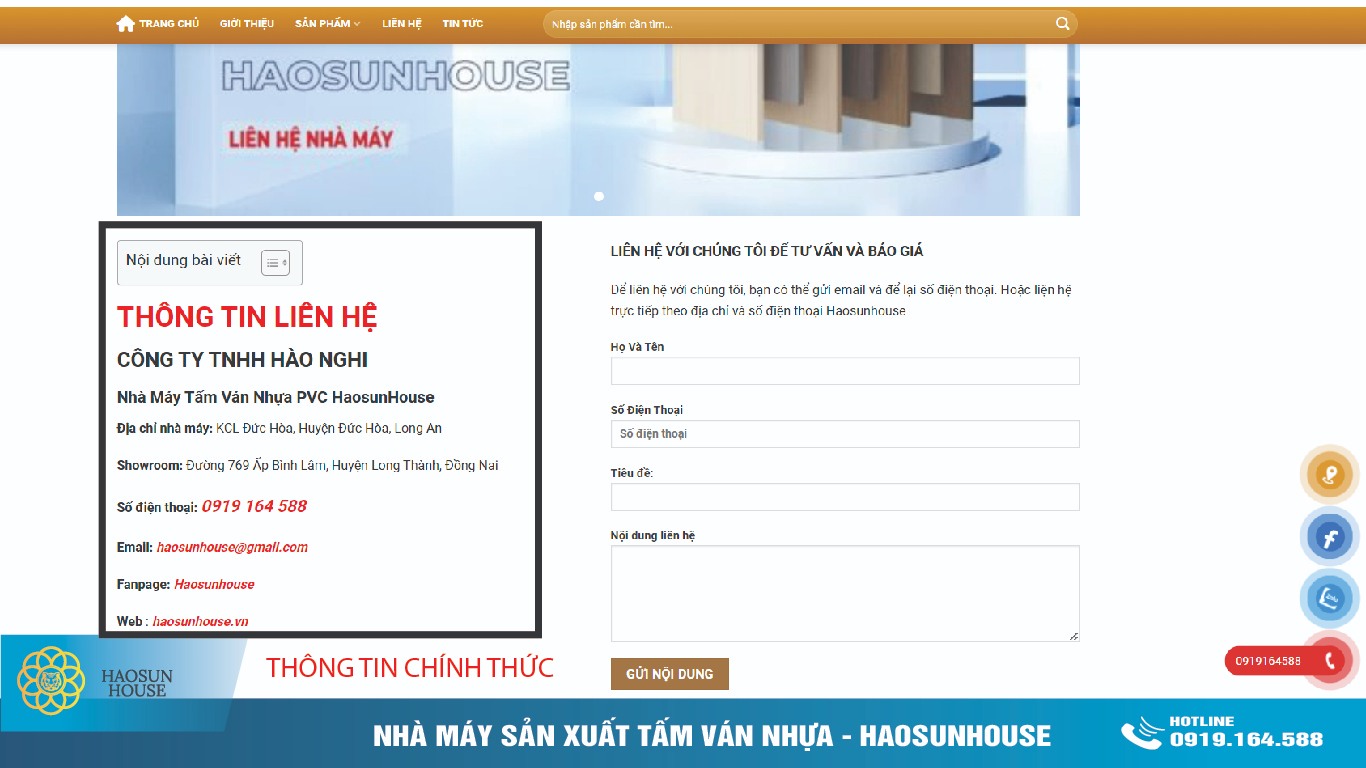This screenshot has height=768, width=1366.
Task: Click the Haosun House logo
Action: [95, 680]
